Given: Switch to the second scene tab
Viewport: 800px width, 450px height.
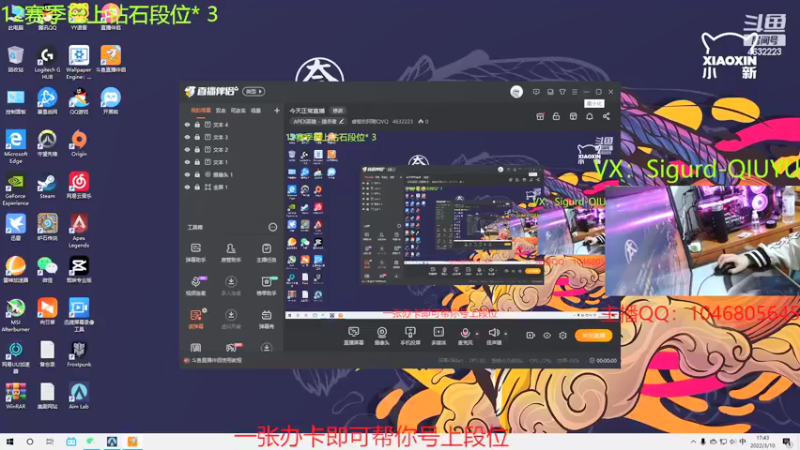Looking at the screenshot, I should [x=220, y=110].
